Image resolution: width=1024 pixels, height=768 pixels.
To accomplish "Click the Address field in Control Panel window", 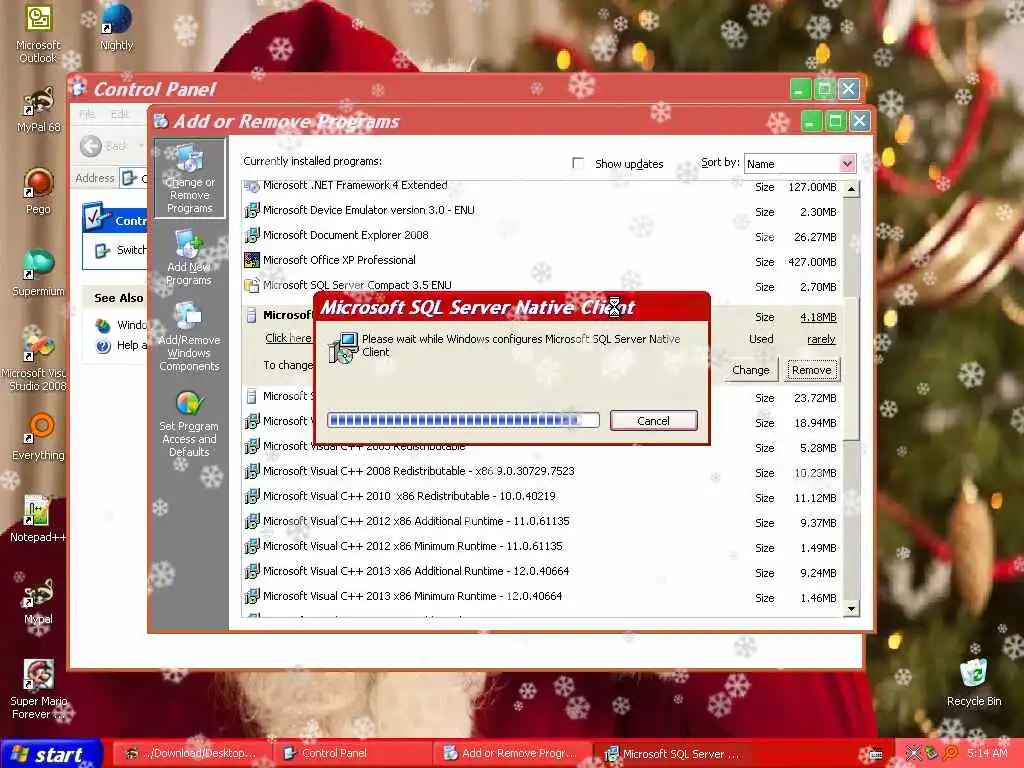I will [x=132, y=178].
